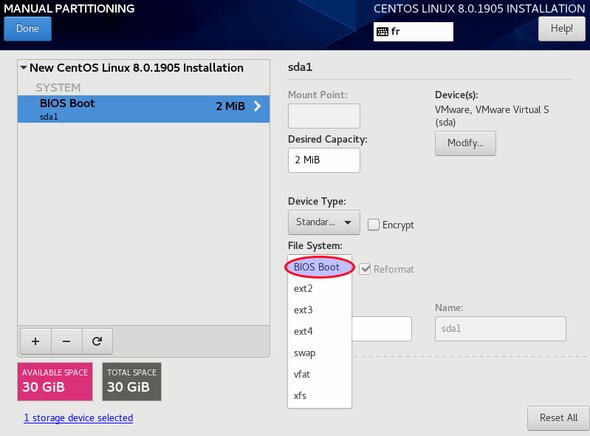Click the add mount point plus icon
Viewport: 590px width, 436px height.
(x=35, y=341)
